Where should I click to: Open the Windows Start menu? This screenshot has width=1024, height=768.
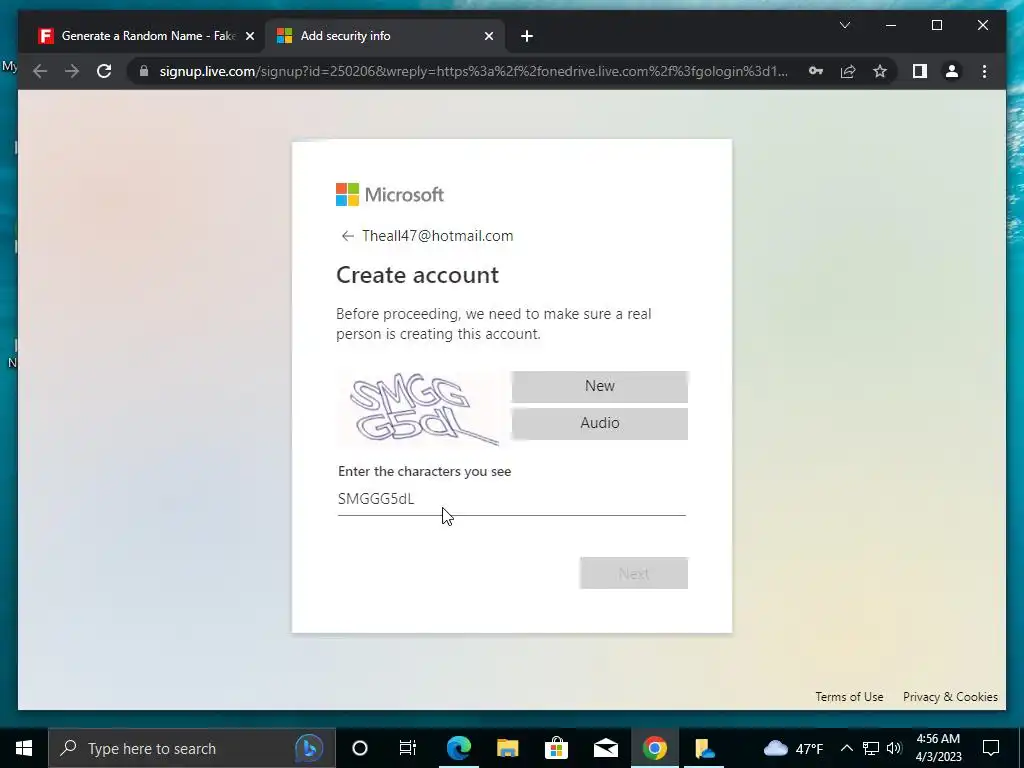pos(24,748)
